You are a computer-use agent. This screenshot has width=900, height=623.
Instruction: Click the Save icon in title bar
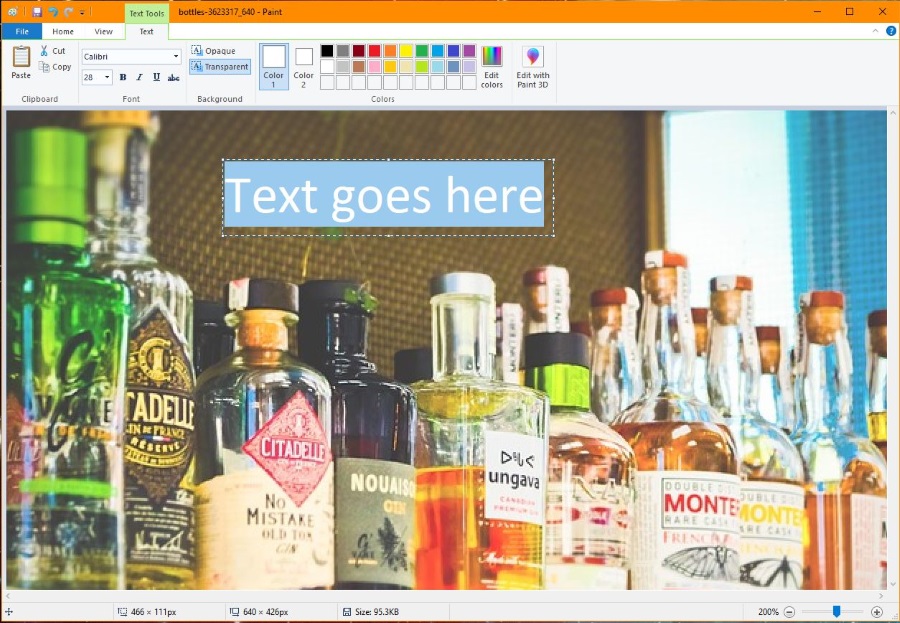37,12
